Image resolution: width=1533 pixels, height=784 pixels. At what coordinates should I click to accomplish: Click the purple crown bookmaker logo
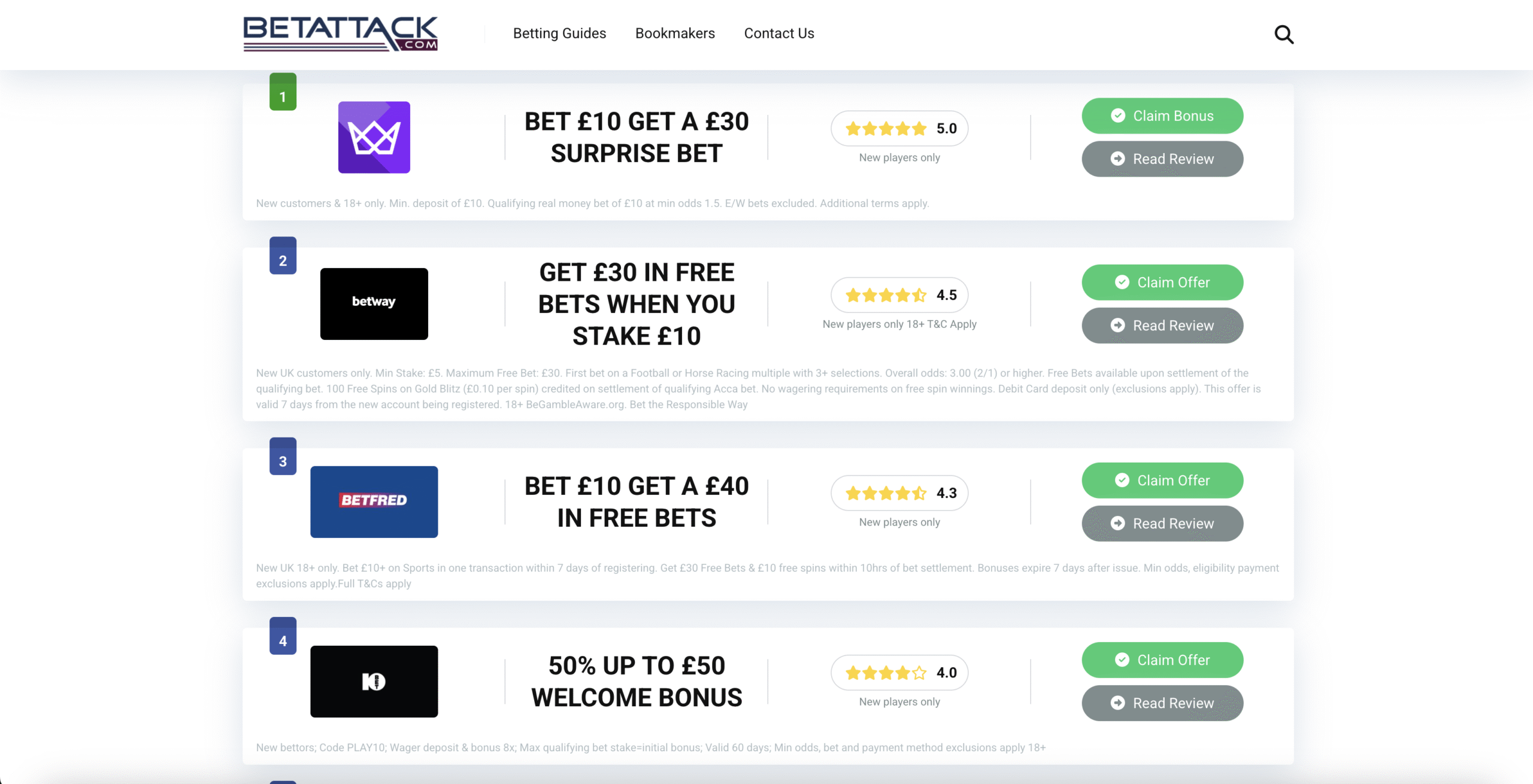coord(374,137)
